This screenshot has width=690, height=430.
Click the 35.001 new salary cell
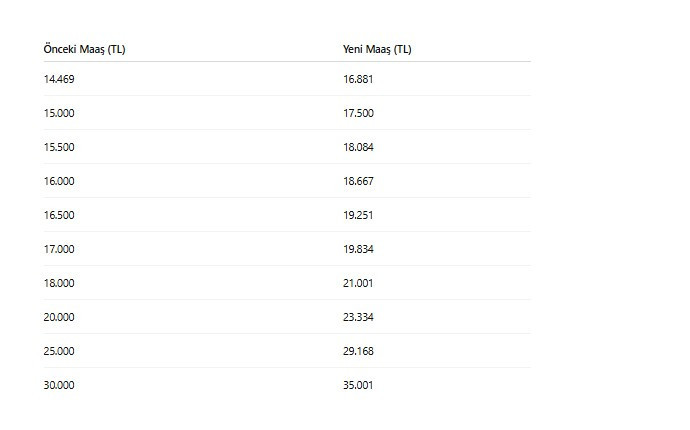[x=358, y=385]
